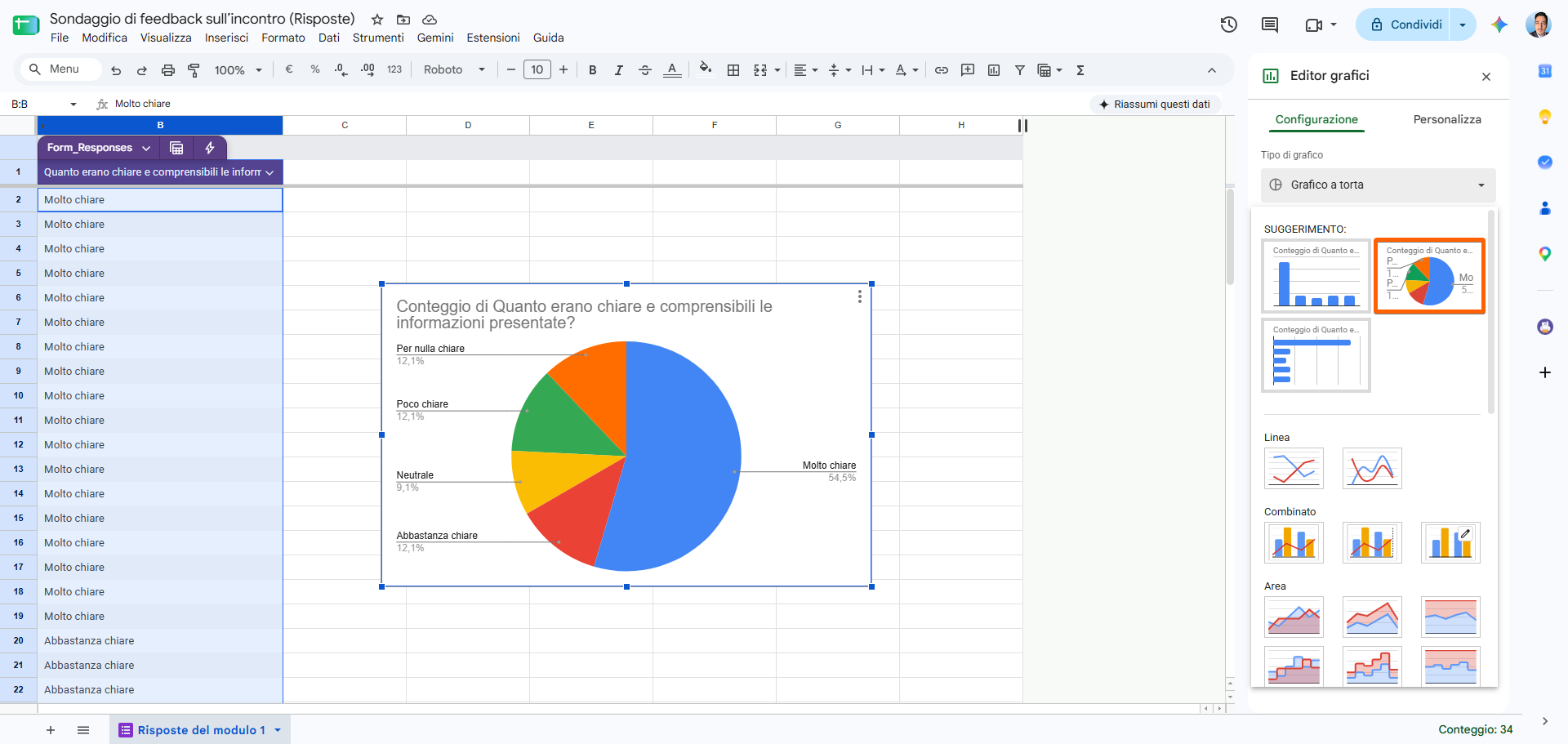Click the Undo icon in toolbar
Screen dimensions: 1568x744
tap(116, 70)
